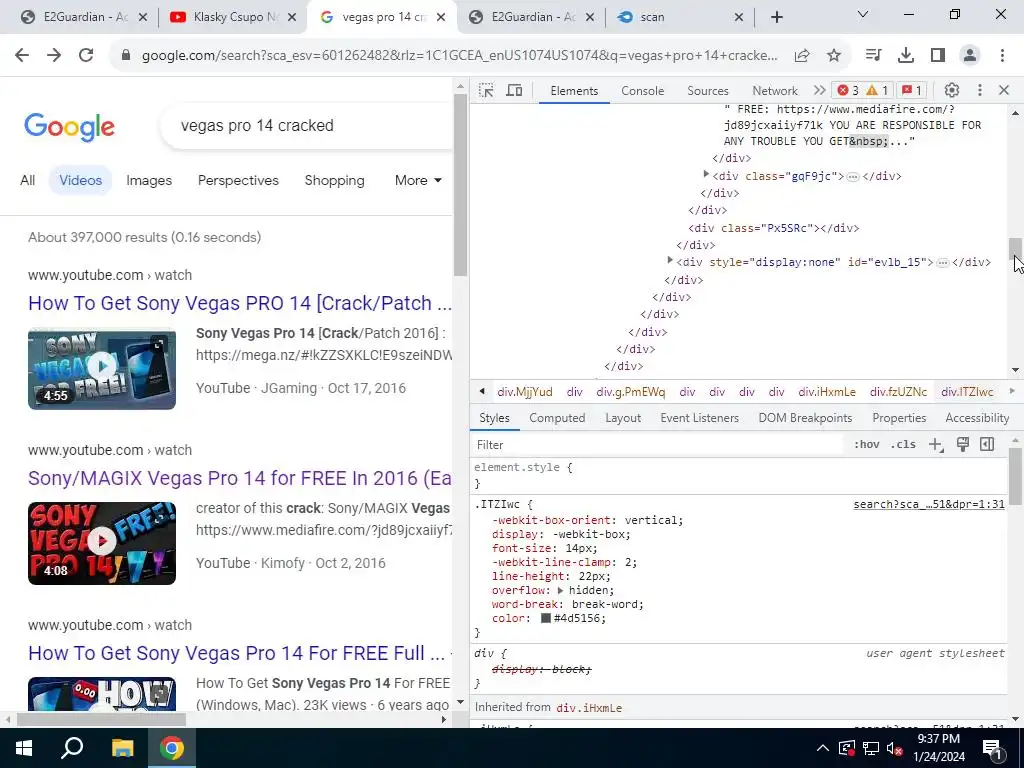The width and height of the screenshot is (1024, 768).
Task: Click the search box with vegas pro 14 cracked
Action: click(307, 125)
